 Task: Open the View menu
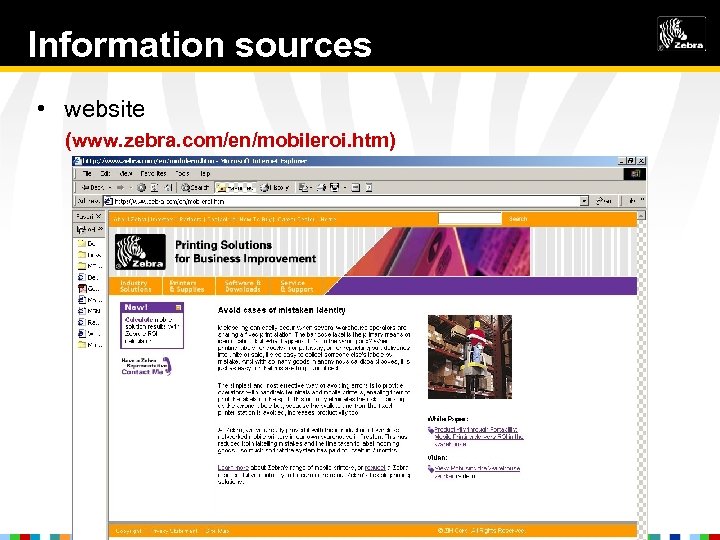coord(126,174)
